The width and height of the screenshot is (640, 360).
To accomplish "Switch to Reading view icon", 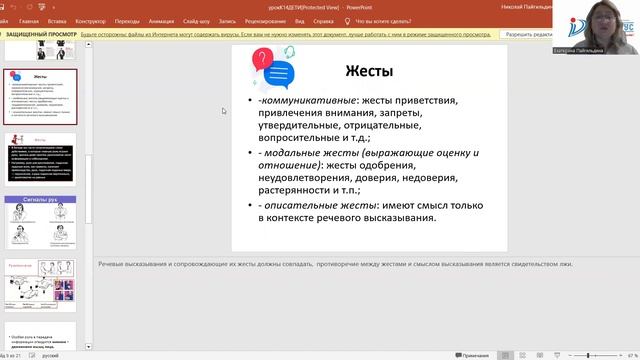I will click(540, 356).
